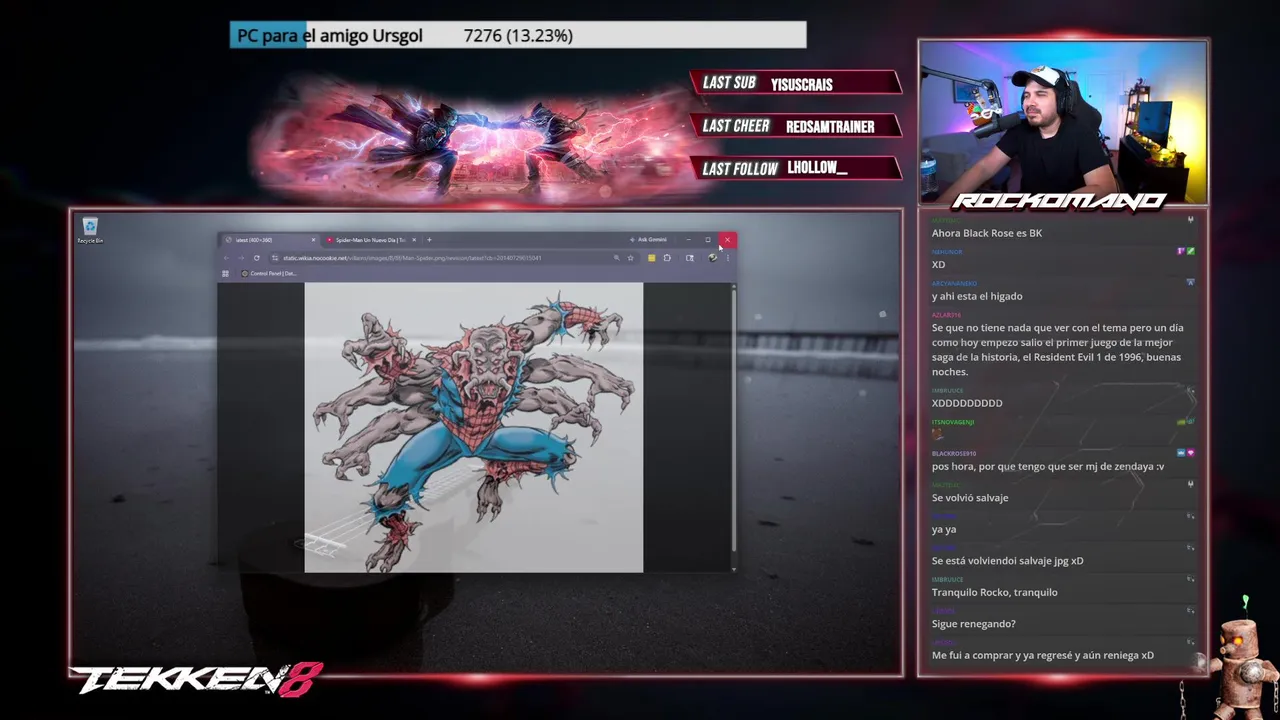
Task: Close the Spider-Man Un Nuevo Dia tab
Action: pyautogui.click(x=414, y=240)
